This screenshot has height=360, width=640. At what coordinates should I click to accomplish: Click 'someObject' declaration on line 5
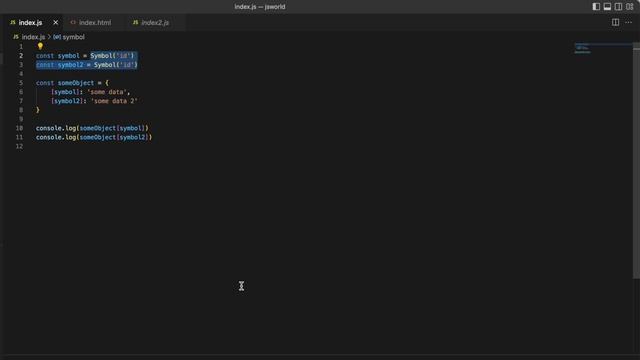click(x=76, y=83)
